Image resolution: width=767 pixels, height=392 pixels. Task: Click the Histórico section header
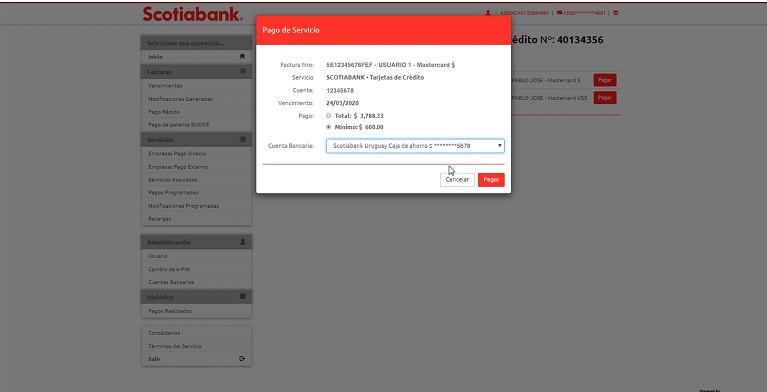196,297
